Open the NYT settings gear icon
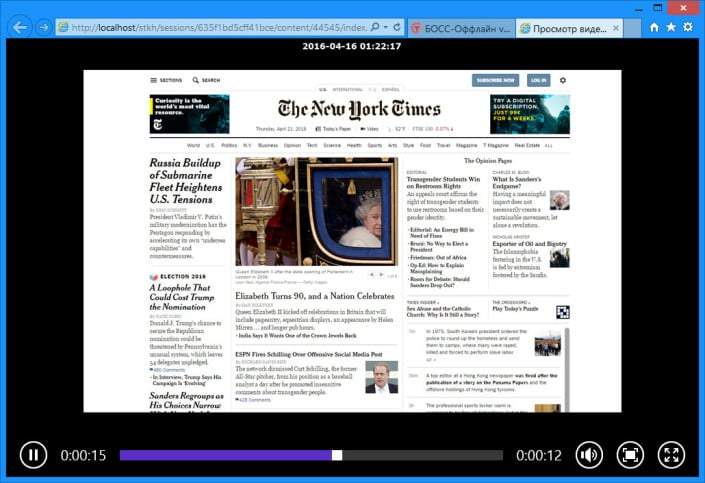 562,80
